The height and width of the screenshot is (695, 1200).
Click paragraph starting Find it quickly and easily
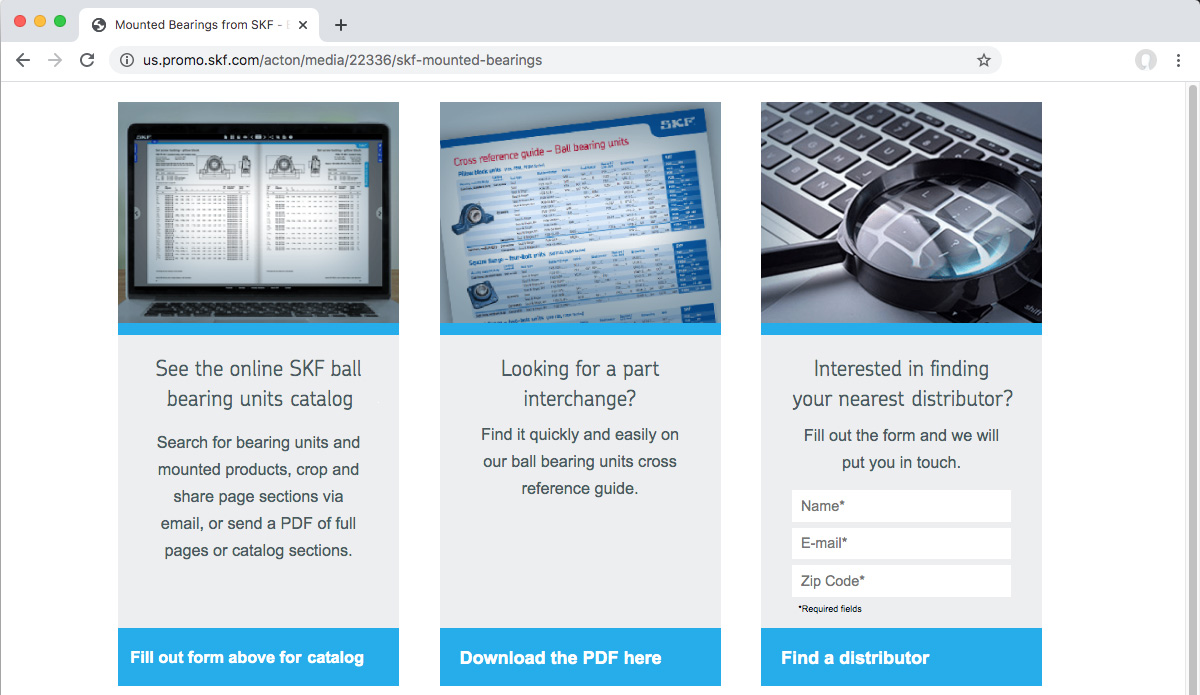click(580, 462)
